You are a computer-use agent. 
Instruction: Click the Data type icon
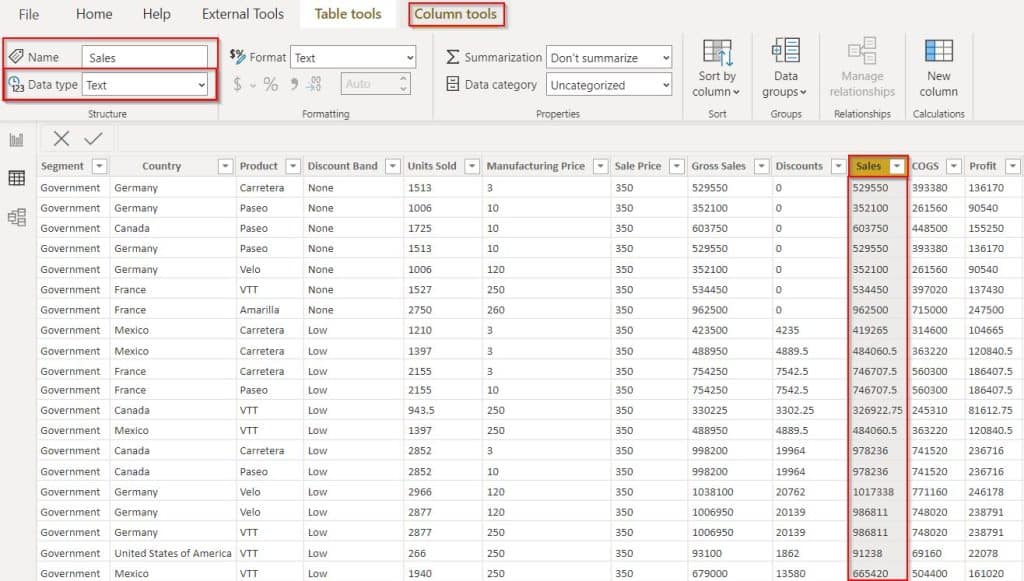16,84
